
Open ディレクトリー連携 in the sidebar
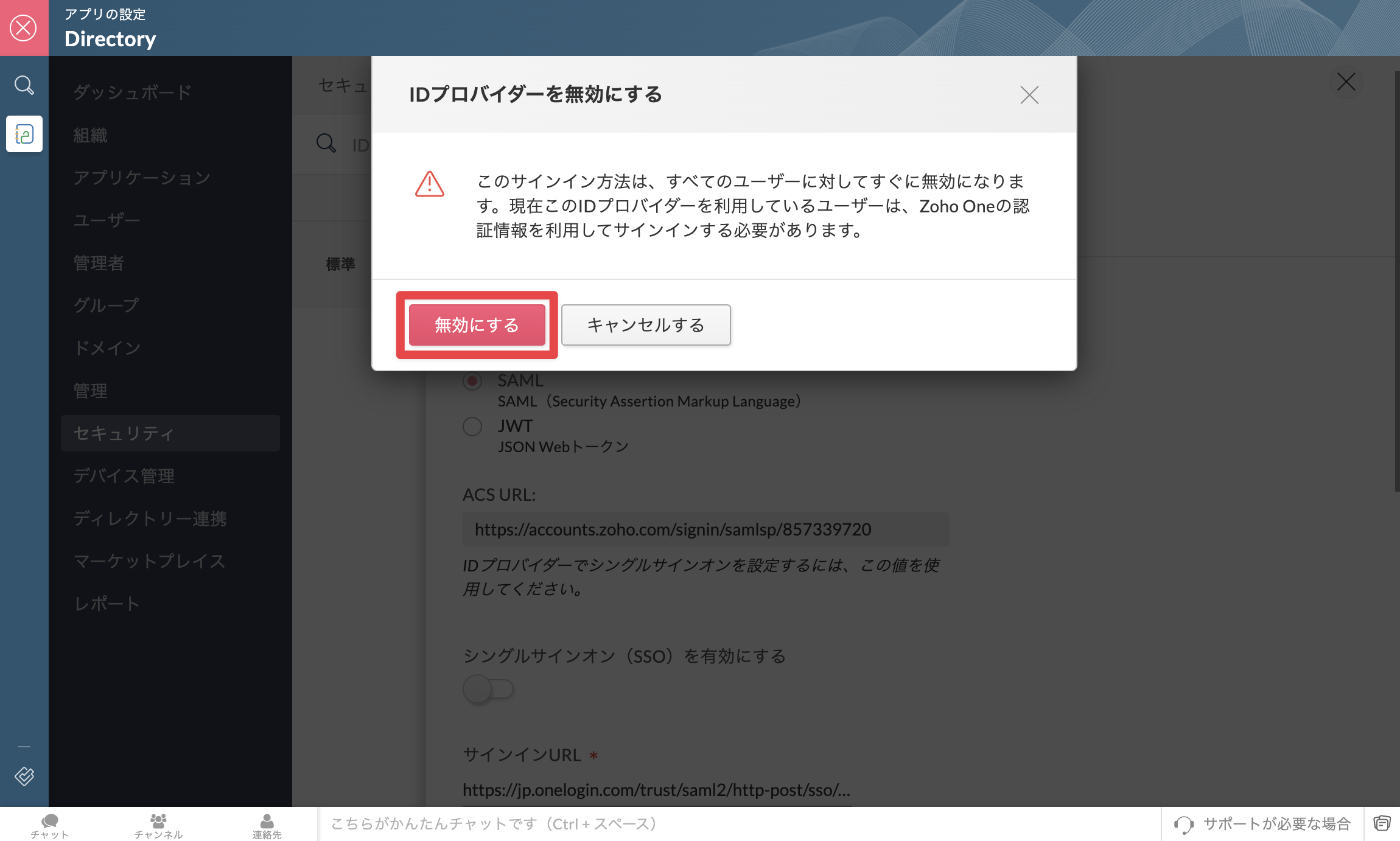point(150,518)
